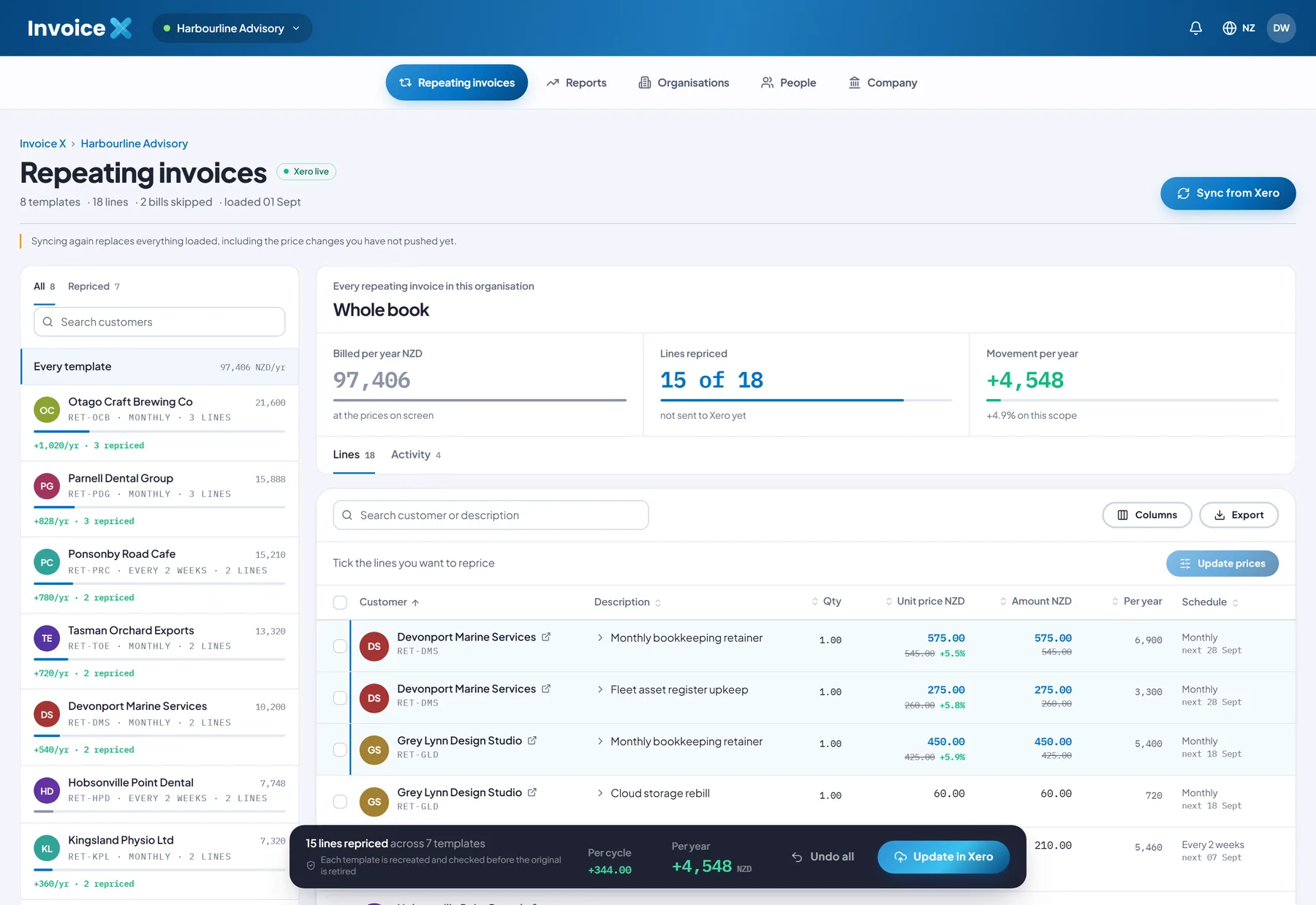Sort by Schedule column
The height and width of the screenshot is (905, 1316).
[x=1210, y=602]
